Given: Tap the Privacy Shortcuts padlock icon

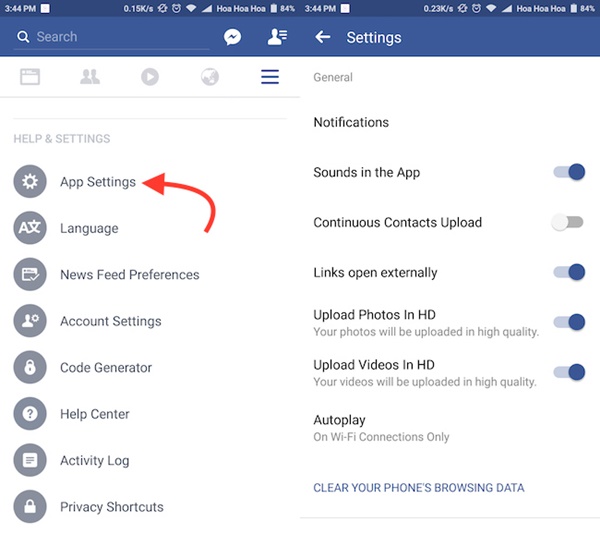Looking at the screenshot, I should pos(30,506).
